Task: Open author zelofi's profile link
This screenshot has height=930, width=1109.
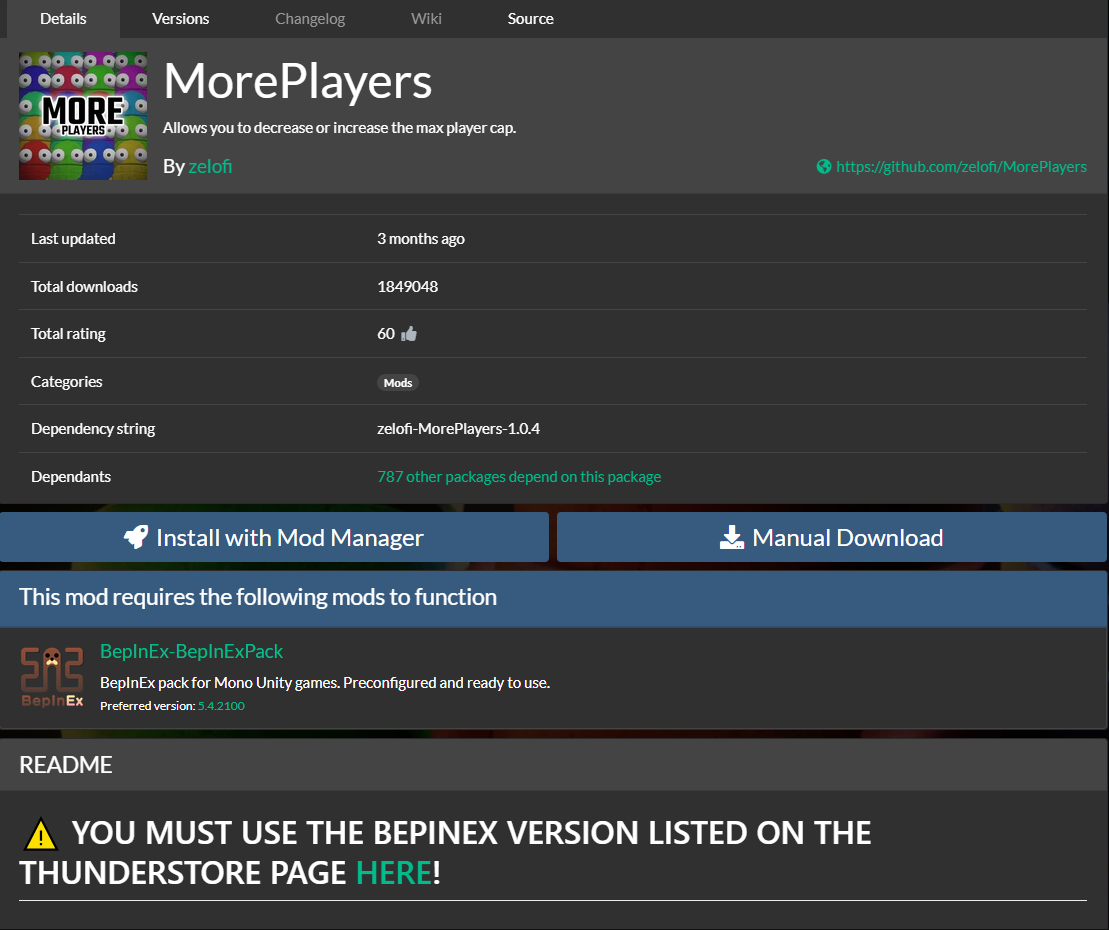Action: coord(210,166)
